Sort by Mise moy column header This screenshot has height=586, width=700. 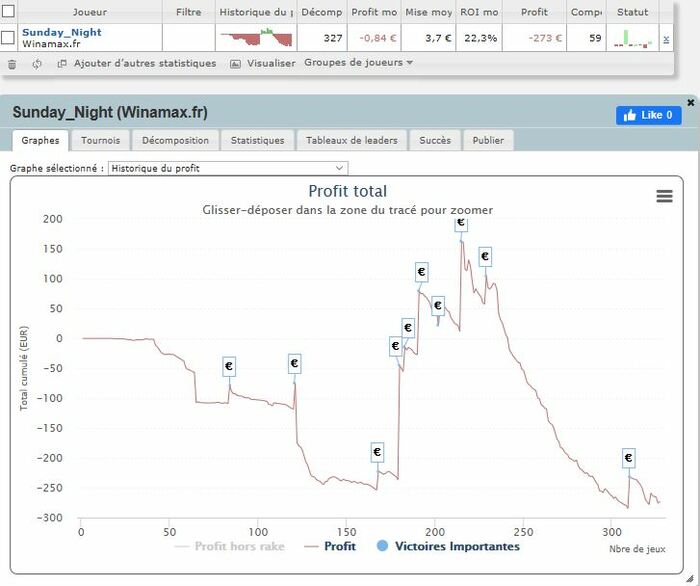(x=429, y=12)
